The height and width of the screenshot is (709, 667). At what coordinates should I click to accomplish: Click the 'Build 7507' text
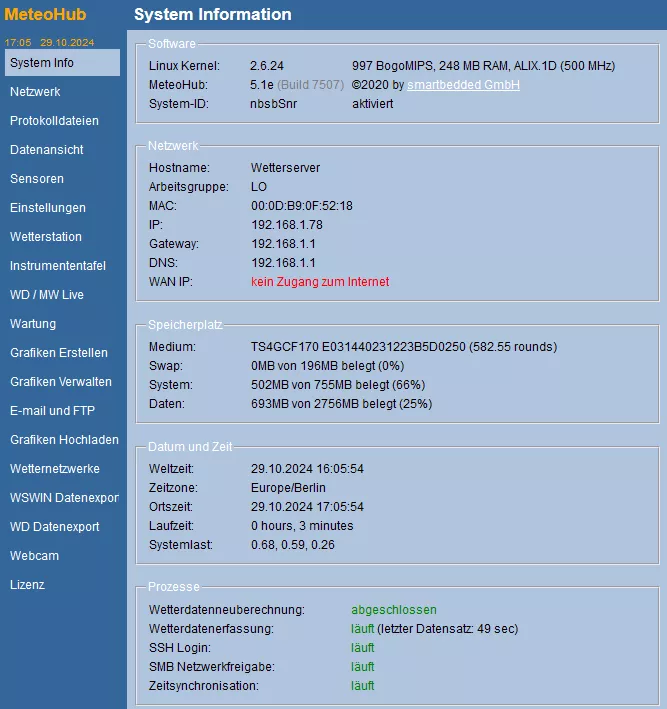coord(310,85)
